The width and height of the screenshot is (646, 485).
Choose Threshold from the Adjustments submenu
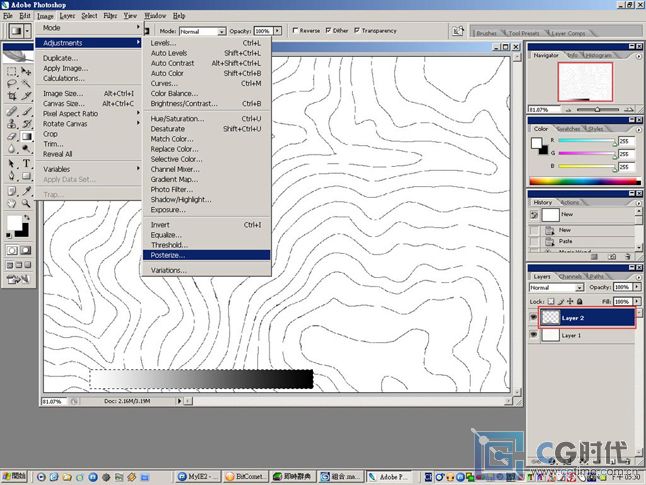tap(207, 245)
